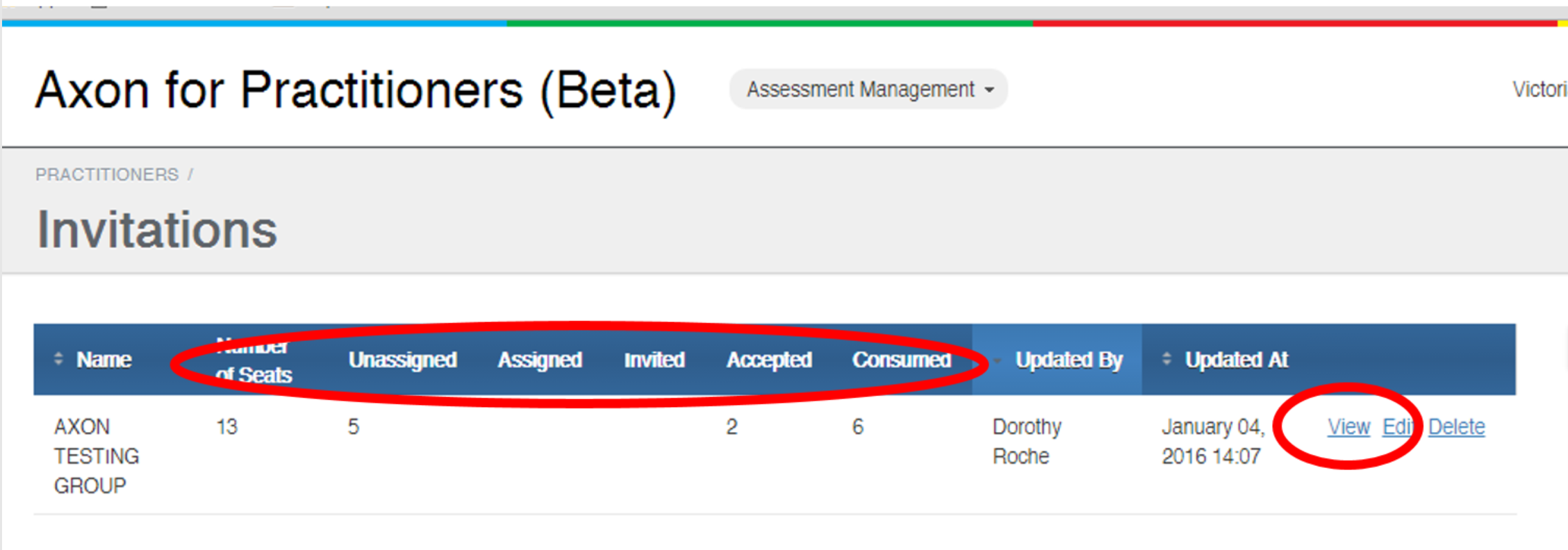Viewport: 1568px width, 550px height.
Task: Click the sort arrow icon beside Updated By
Action: tap(998, 360)
